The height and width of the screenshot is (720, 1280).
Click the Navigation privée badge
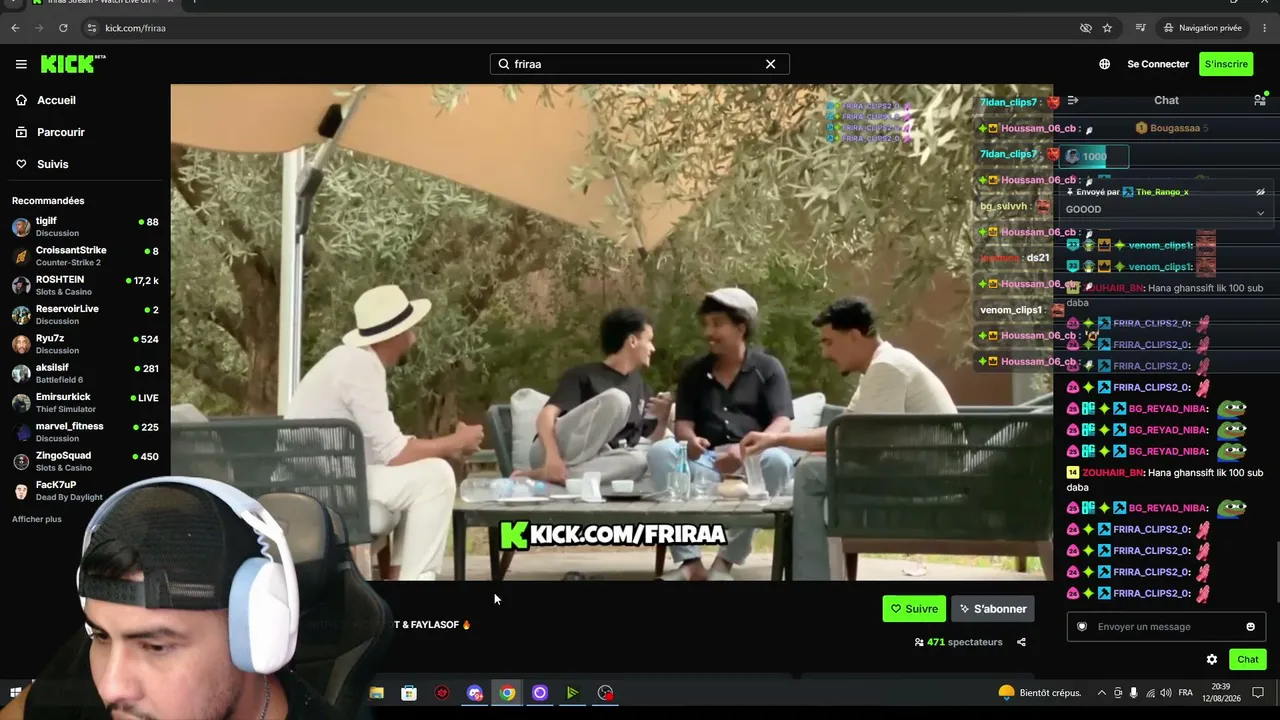(1203, 28)
